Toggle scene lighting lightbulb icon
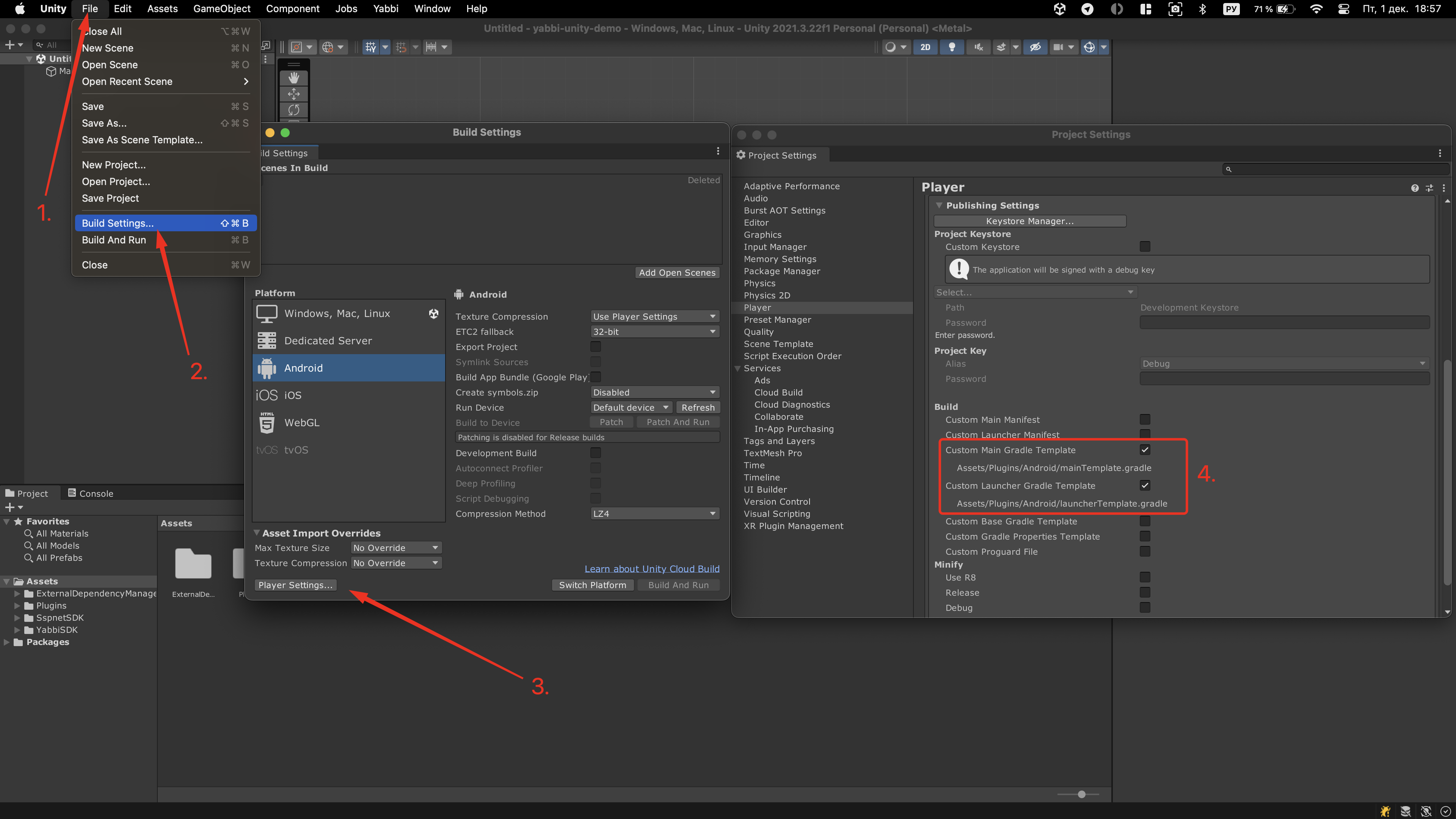The width and height of the screenshot is (1456, 819). click(952, 47)
